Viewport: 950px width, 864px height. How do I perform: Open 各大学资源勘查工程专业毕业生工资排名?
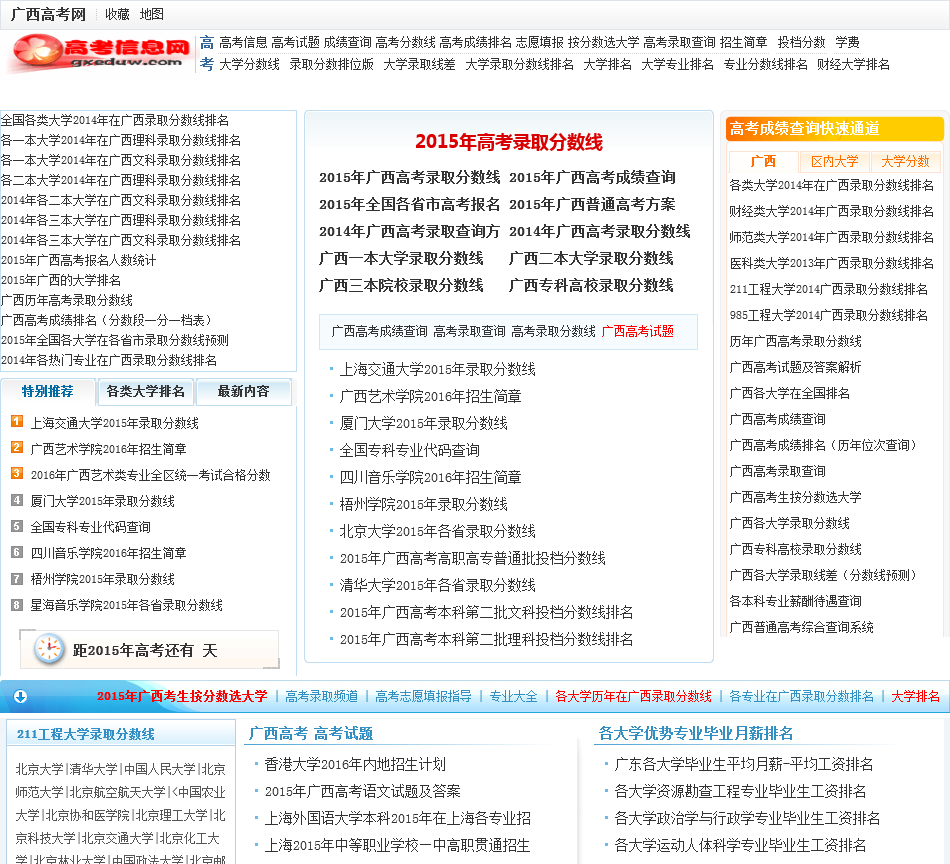[740, 791]
